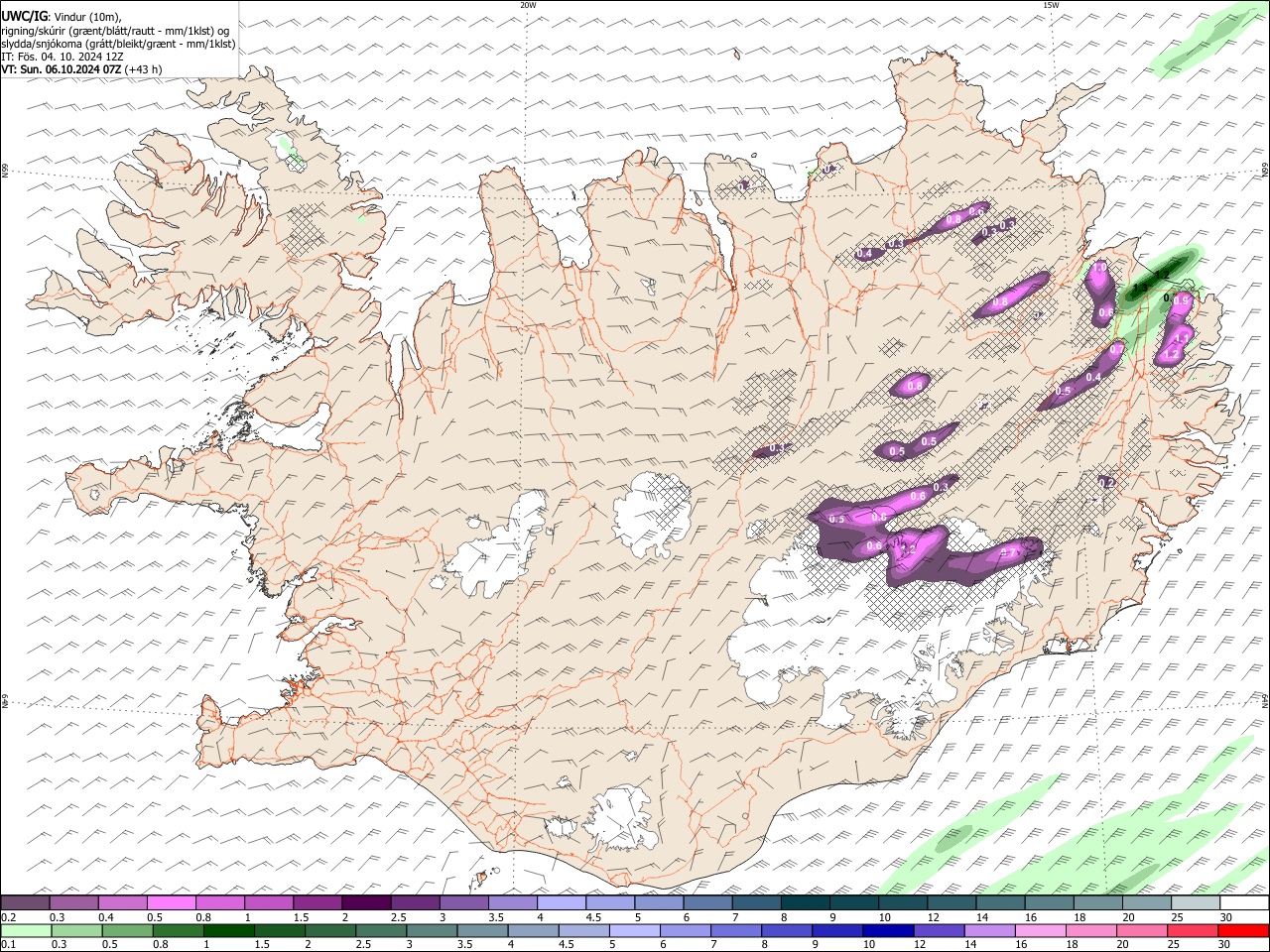Click the rigning/skúrir legend description line

116,31
